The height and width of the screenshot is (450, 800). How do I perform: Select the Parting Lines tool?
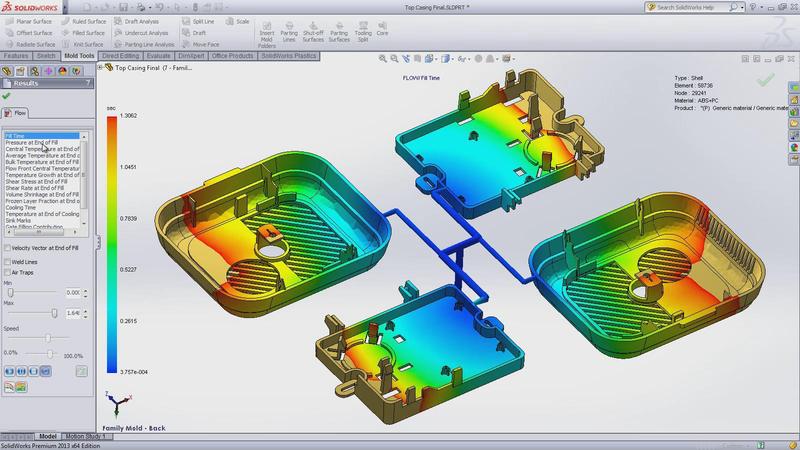point(289,32)
